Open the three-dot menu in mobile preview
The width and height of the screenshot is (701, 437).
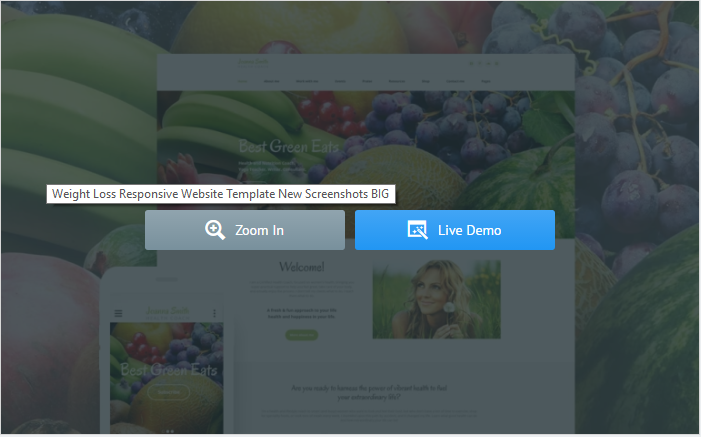pos(215,313)
